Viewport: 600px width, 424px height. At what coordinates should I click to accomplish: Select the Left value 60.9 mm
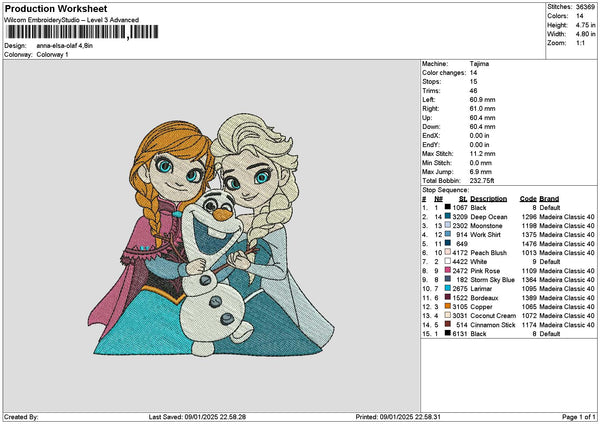[482, 100]
